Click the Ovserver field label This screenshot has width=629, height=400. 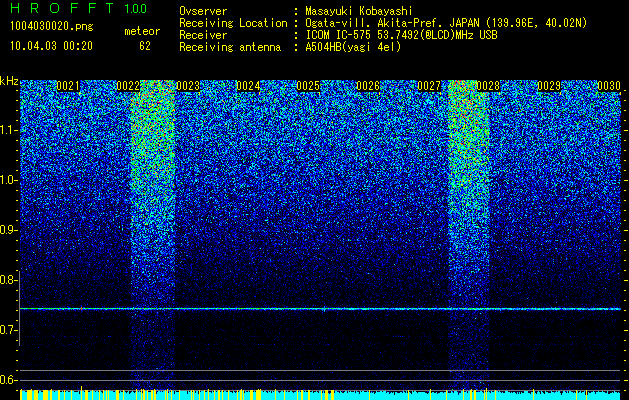tap(203, 11)
